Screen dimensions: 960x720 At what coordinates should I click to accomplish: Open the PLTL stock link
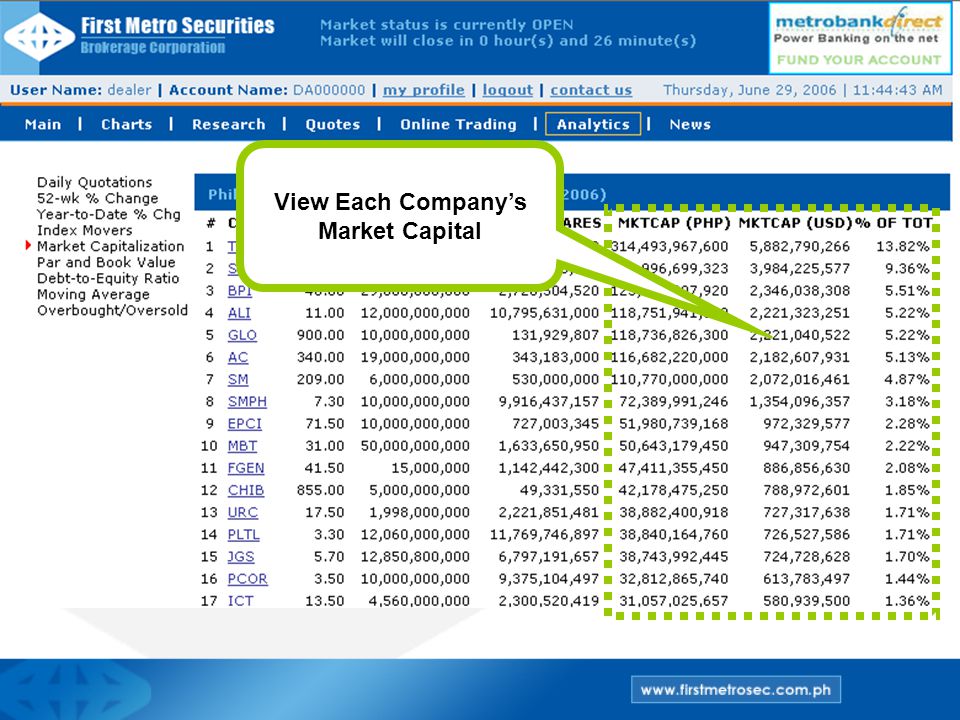244,534
